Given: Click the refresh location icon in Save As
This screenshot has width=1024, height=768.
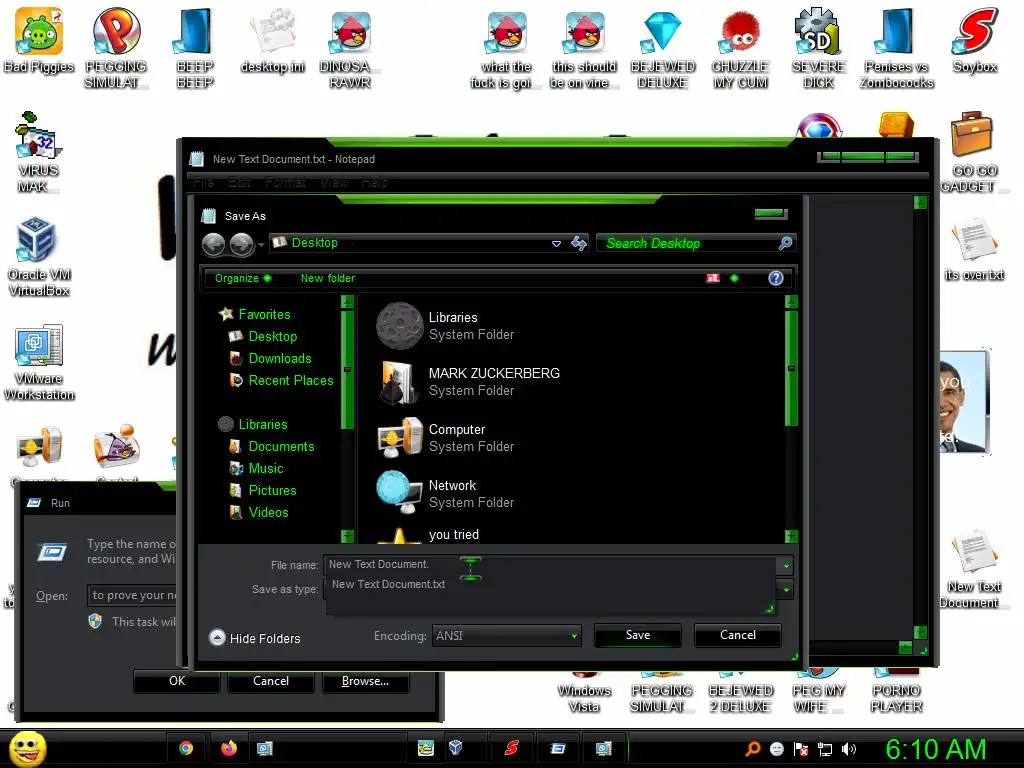Looking at the screenshot, I should point(579,243).
